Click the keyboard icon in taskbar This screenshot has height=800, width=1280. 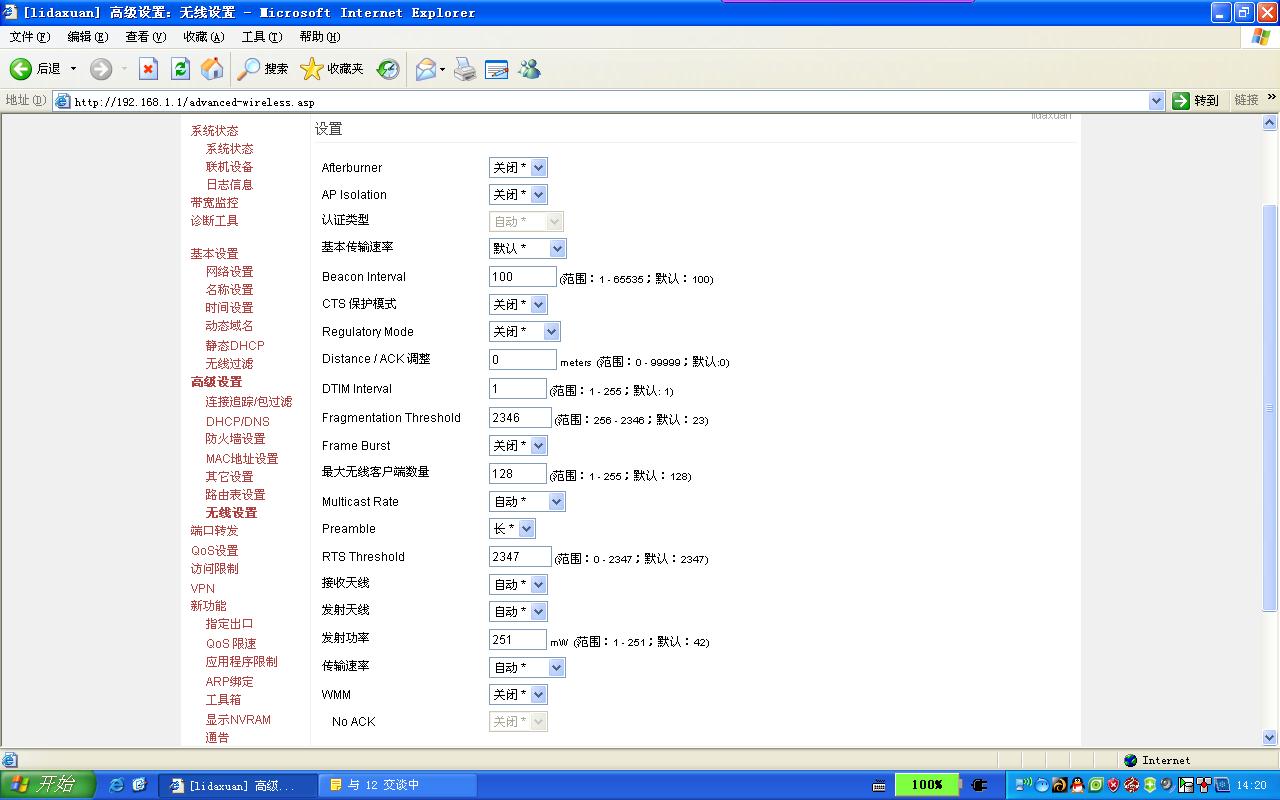879,785
